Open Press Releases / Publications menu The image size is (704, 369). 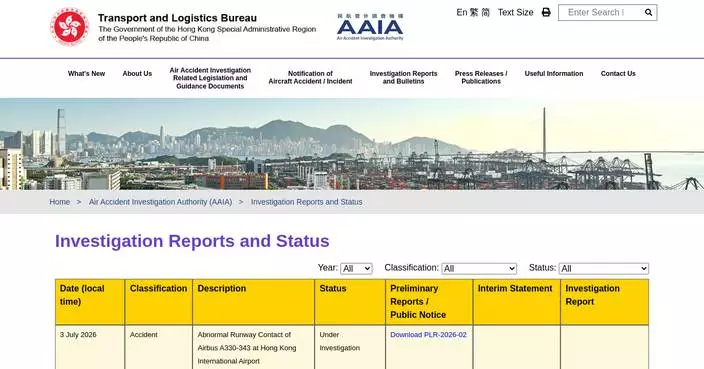(481, 78)
